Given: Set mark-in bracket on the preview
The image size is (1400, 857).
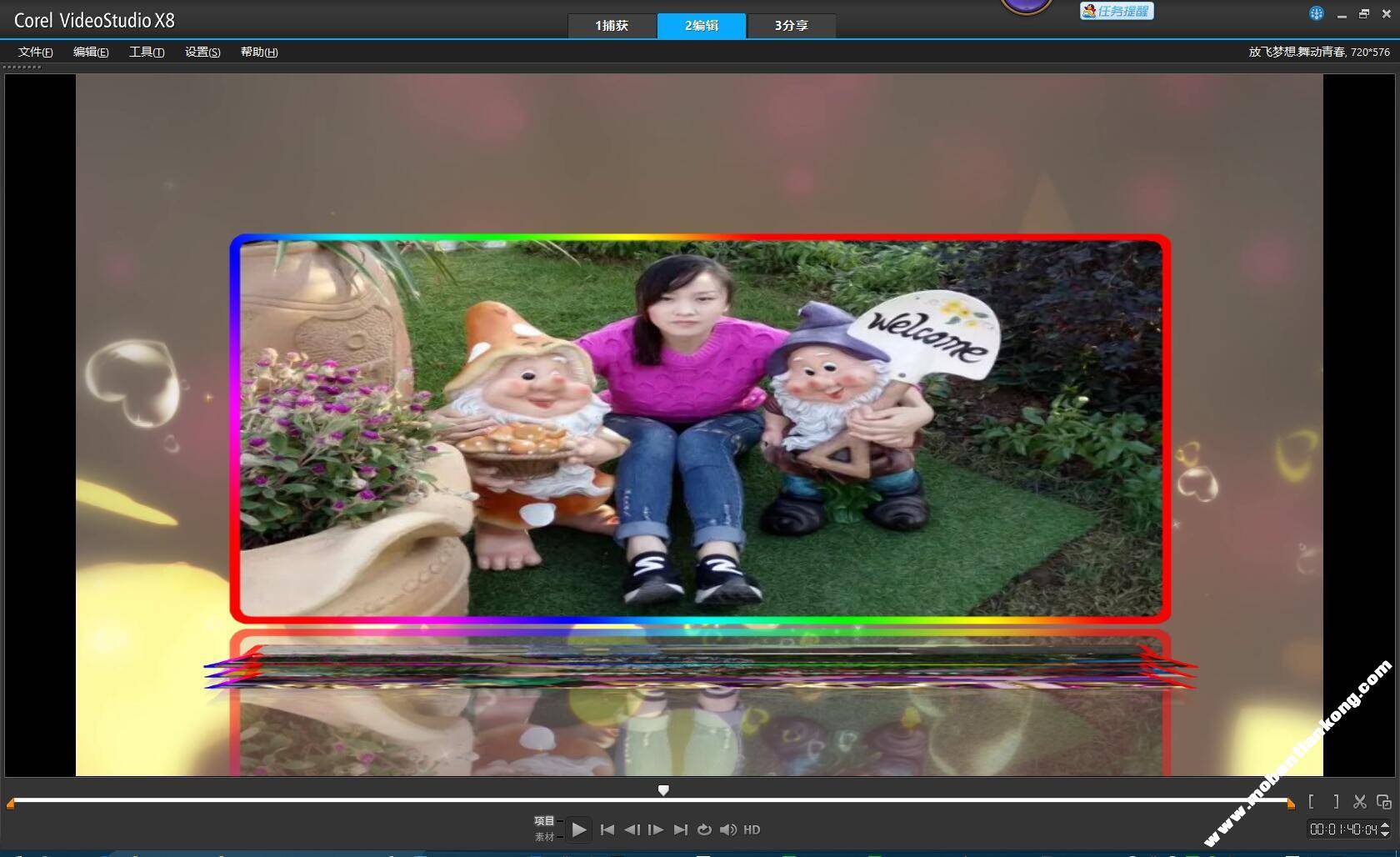Looking at the screenshot, I should pyautogui.click(x=1312, y=802).
